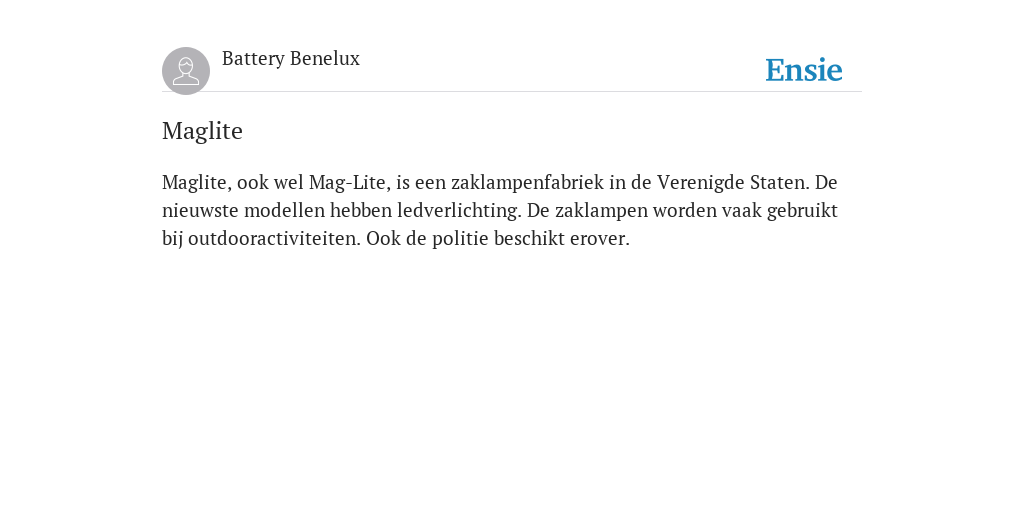This screenshot has height=512, width=1024.
Task: Click the word "outdooractiviteiten" in the last line
Action: (x=274, y=239)
